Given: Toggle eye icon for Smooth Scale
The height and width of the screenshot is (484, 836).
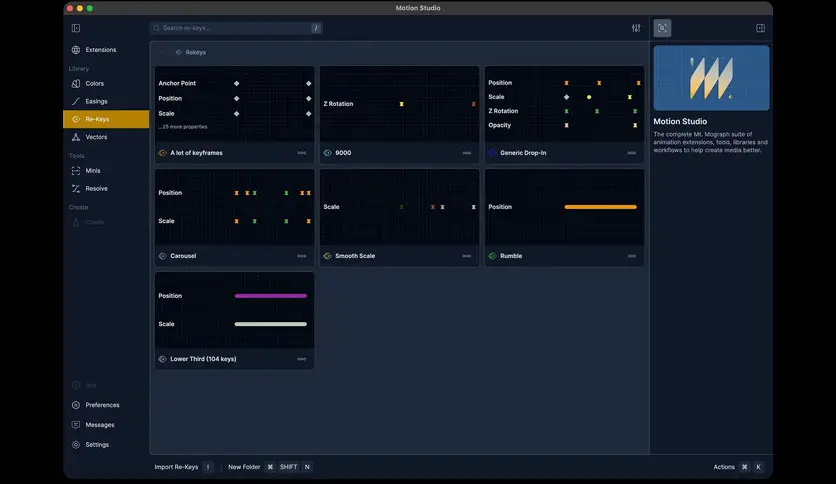Looking at the screenshot, I should click(327, 256).
